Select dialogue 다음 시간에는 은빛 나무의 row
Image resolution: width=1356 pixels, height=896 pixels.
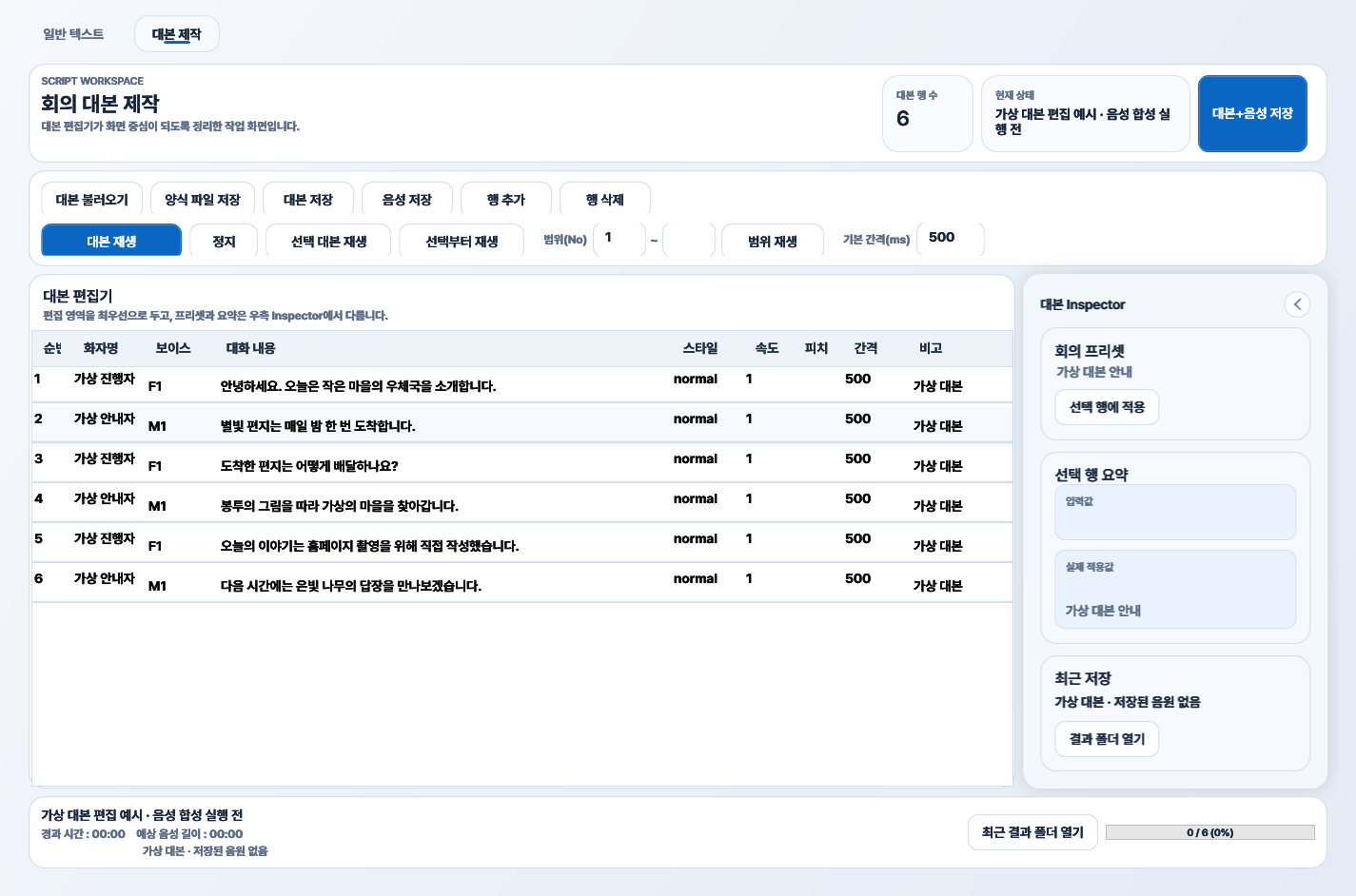point(351,586)
